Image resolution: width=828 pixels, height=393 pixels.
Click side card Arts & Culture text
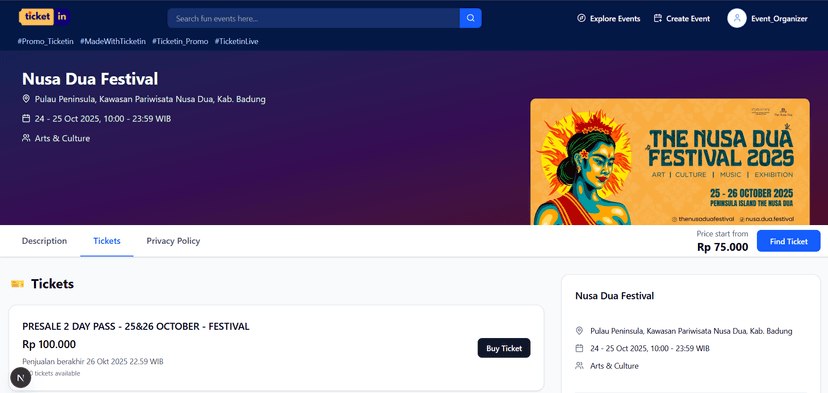pos(614,366)
